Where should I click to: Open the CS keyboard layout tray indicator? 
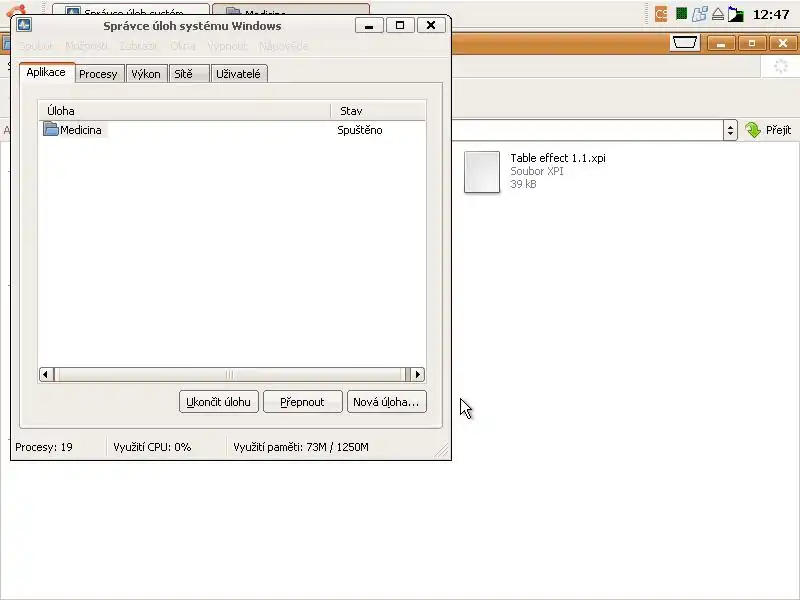coord(661,14)
